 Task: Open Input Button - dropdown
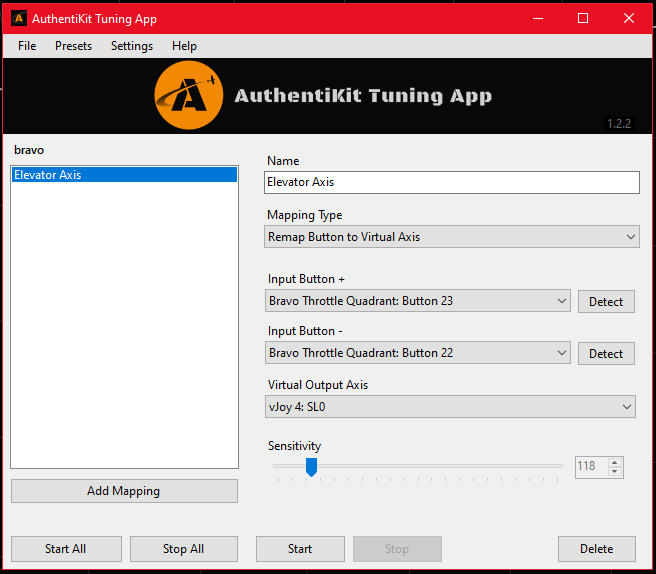pos(418,353)
